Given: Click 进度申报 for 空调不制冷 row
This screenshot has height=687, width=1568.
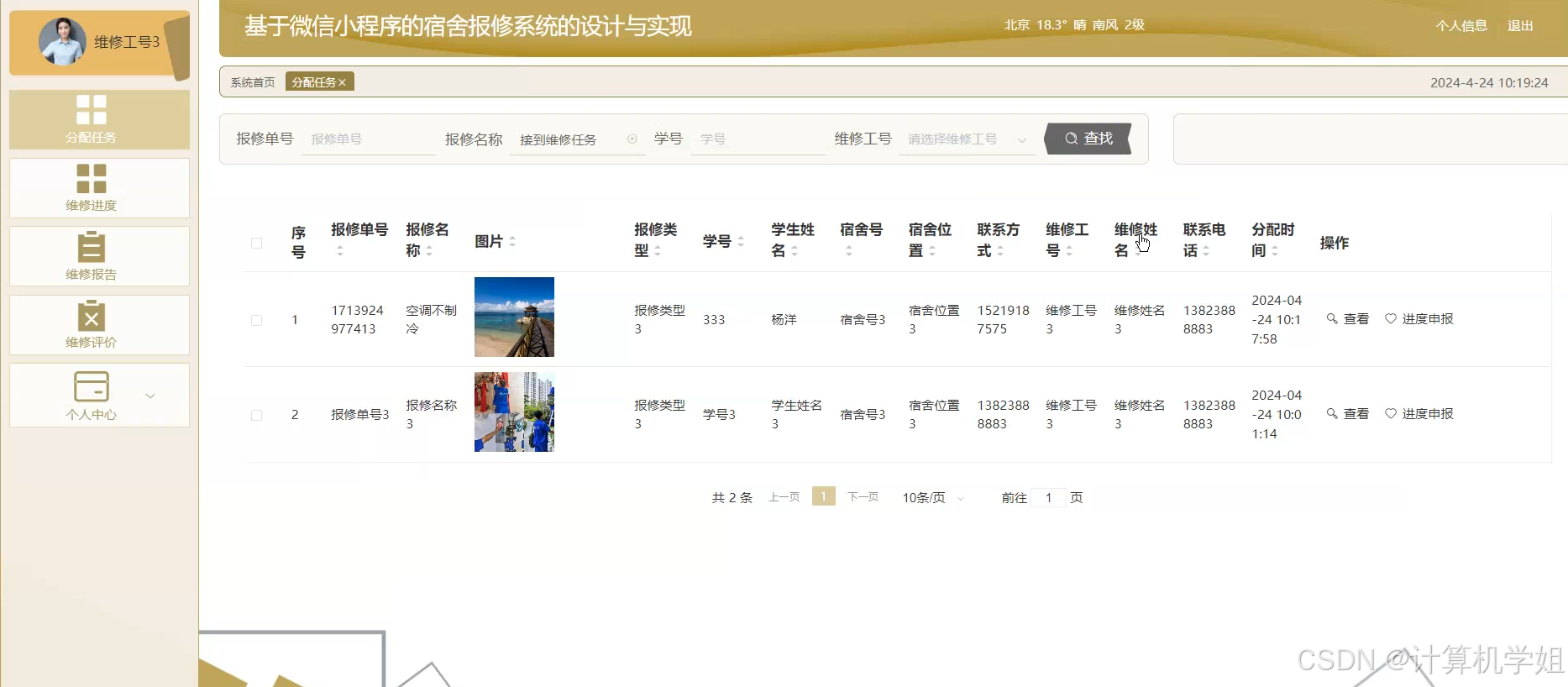Looking at the screenshot, I should tap(1419, 319).
